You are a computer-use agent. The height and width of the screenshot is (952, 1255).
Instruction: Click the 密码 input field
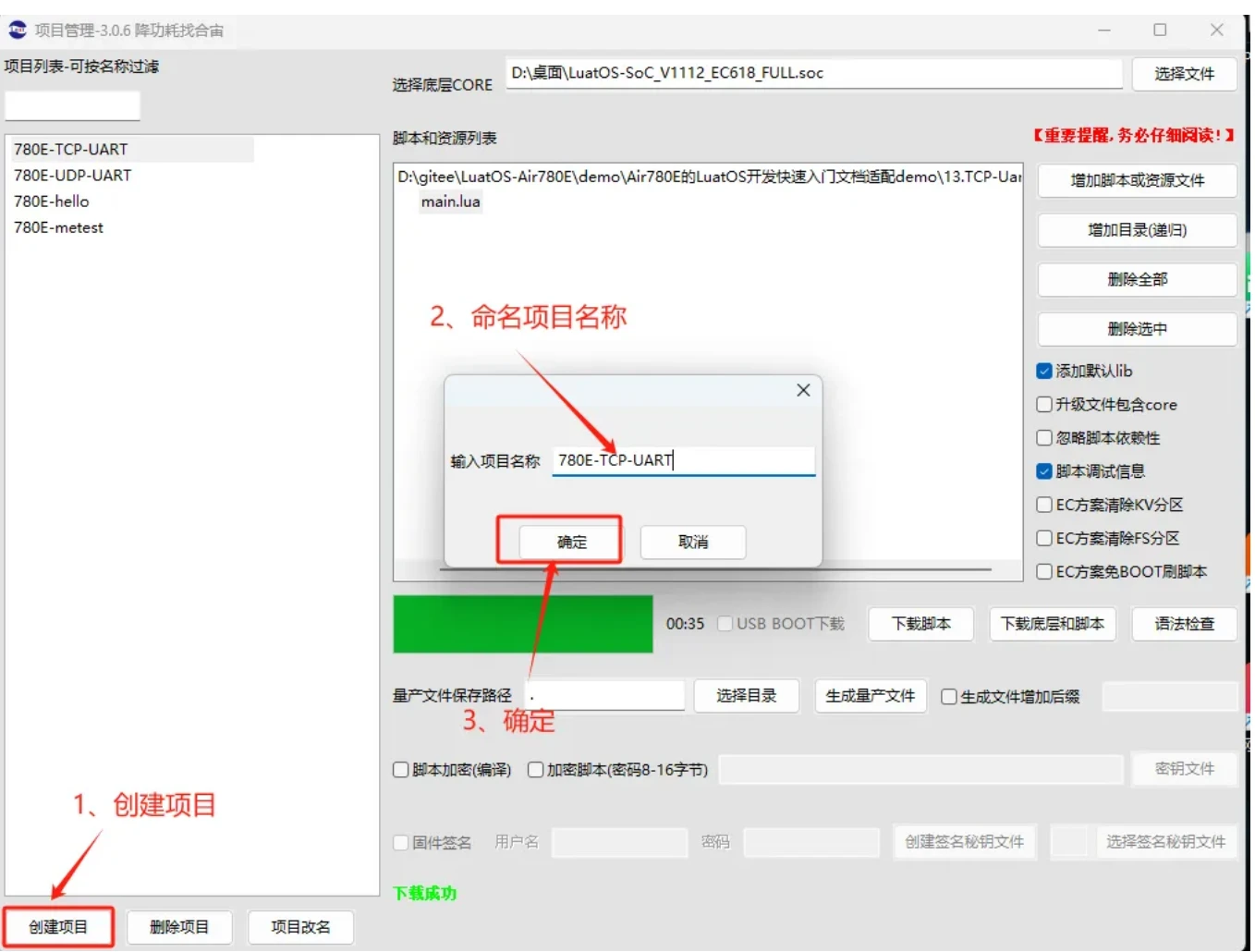(x=811, y=842)
